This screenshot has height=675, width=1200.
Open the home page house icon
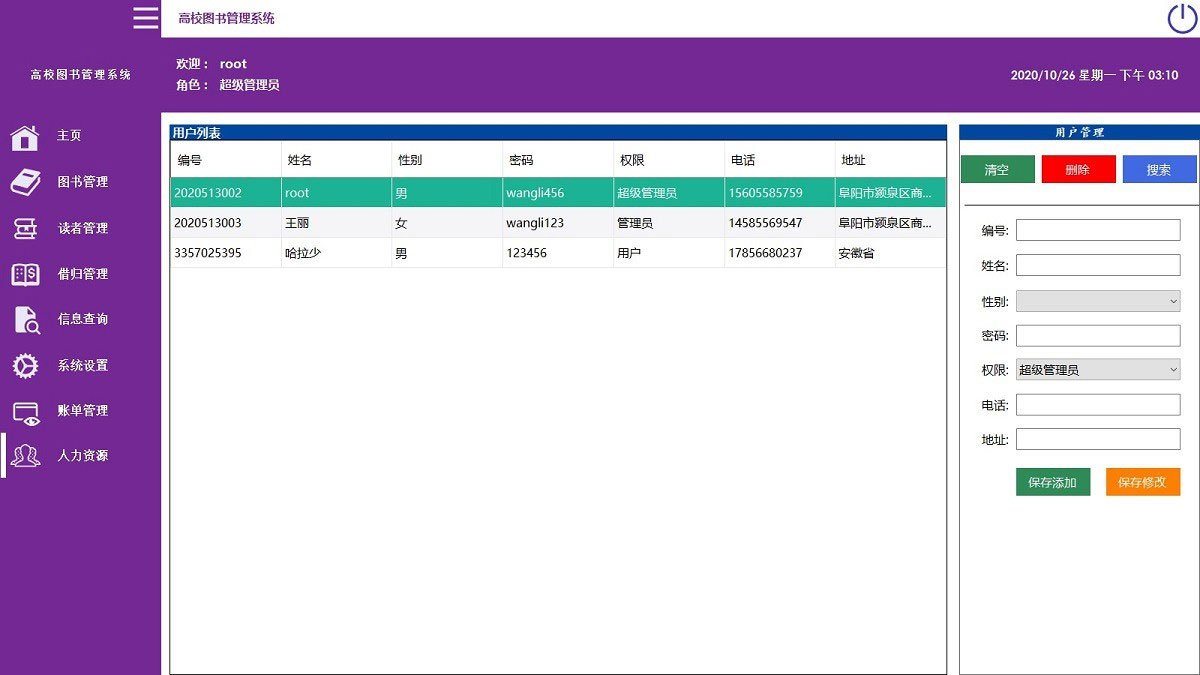[25, 136]
